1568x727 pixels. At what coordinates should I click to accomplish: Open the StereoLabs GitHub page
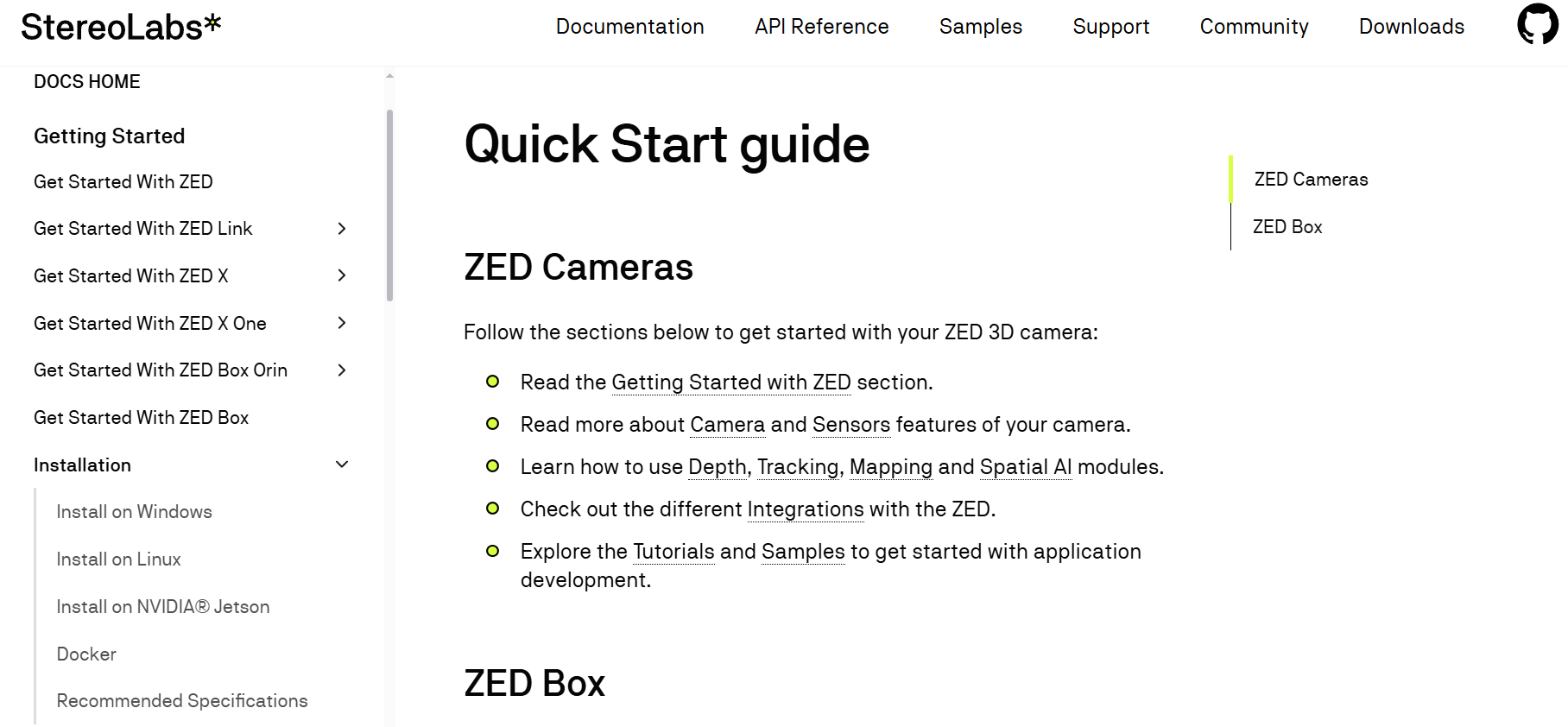[x=1537, y=26]
